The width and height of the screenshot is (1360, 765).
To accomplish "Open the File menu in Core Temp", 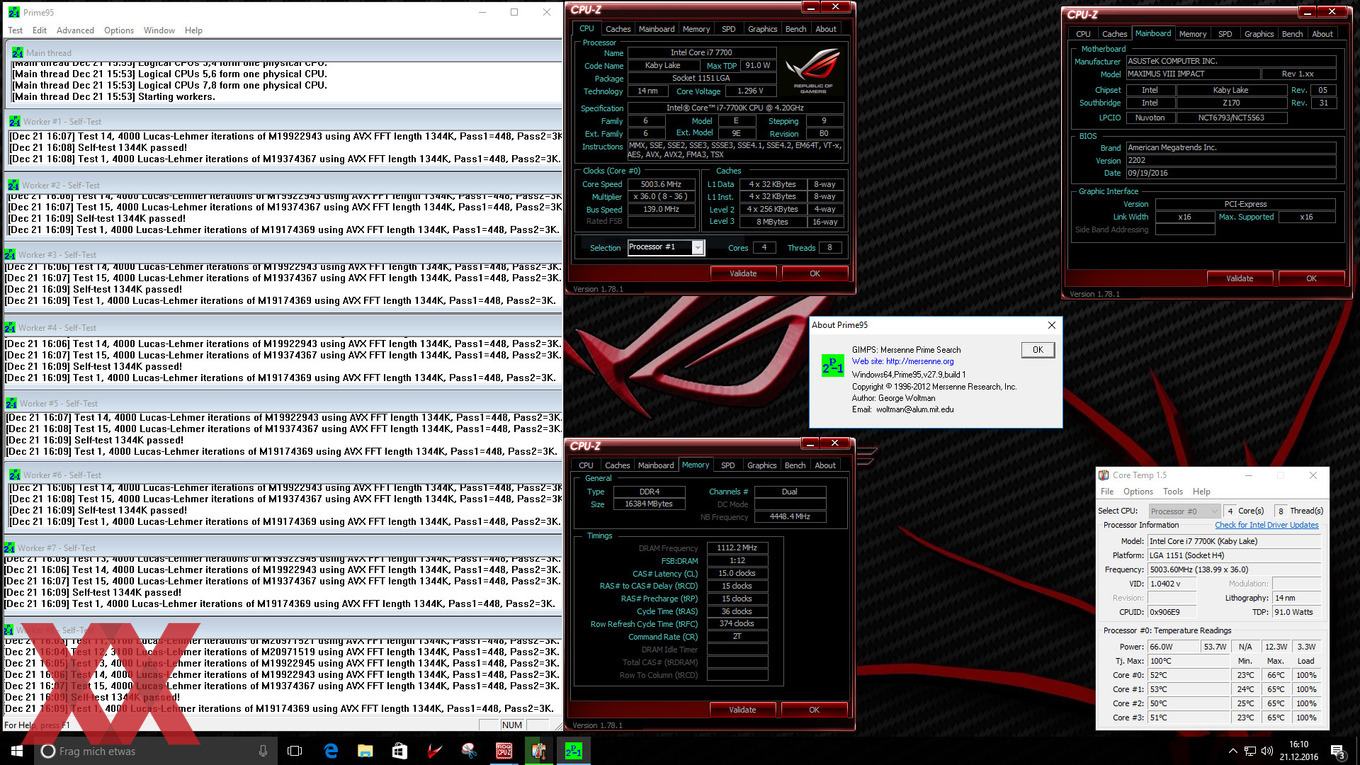I will point(1107,491).
